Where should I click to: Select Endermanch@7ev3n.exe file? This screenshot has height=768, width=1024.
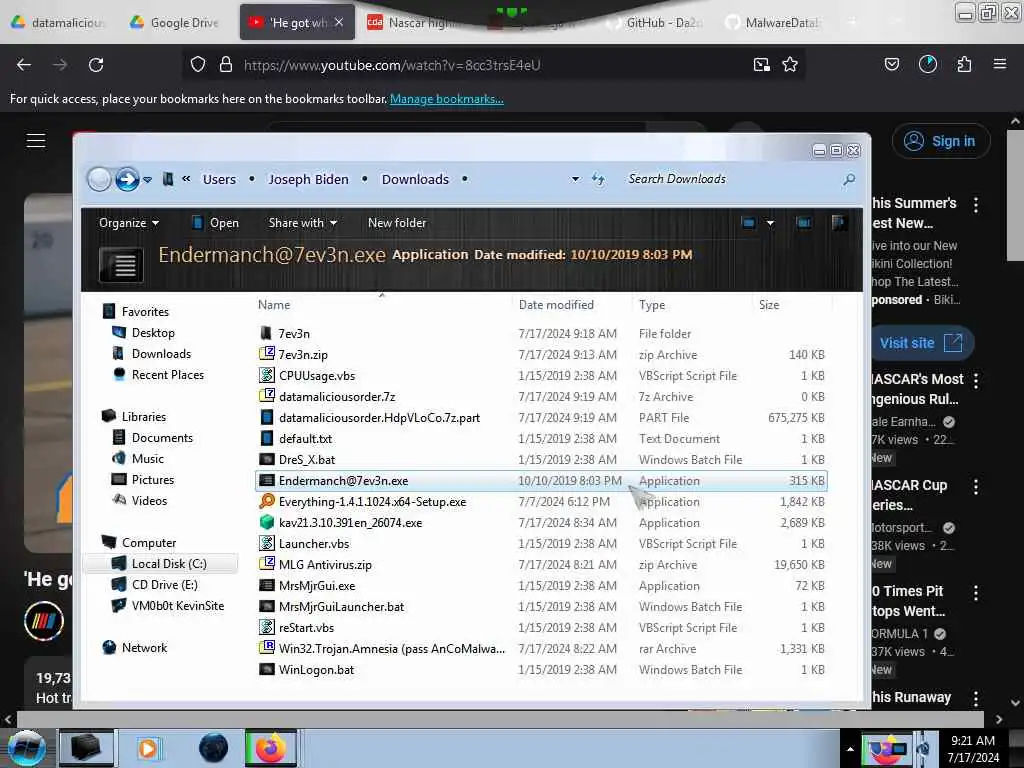[x=541, y=481]
